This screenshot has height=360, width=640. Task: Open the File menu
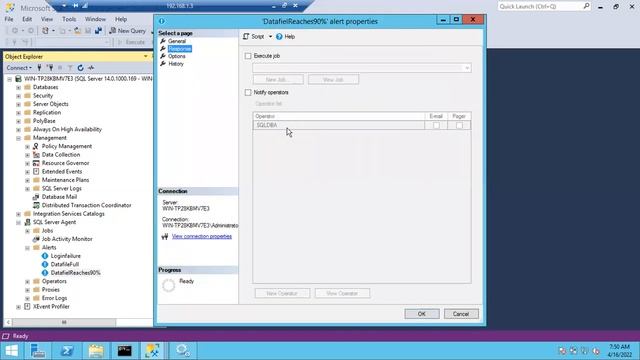point(9,19)
